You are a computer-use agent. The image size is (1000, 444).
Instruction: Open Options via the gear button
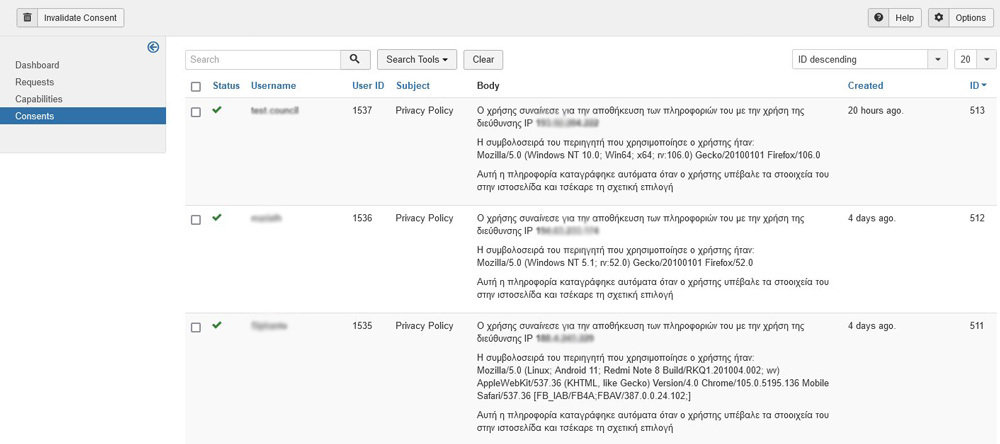(961, 18)
